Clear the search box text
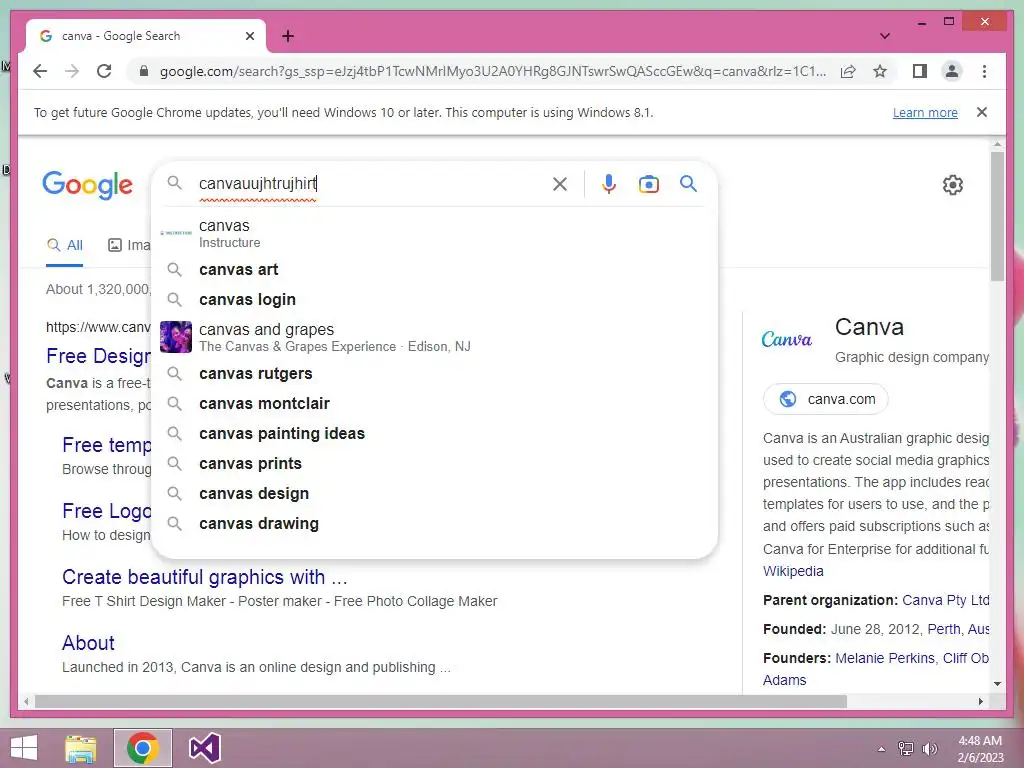Screen dimensions: 1024x768 click(x=560, y=184)
